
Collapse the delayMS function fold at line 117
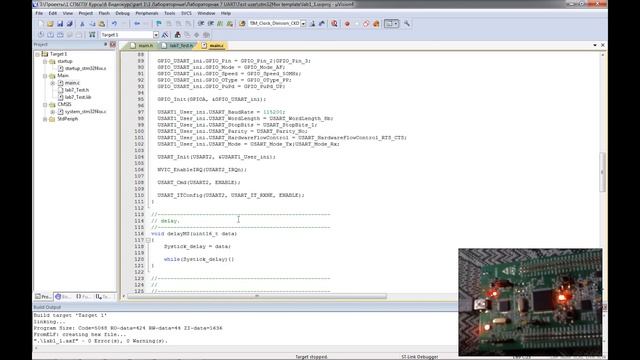(148, 240)
